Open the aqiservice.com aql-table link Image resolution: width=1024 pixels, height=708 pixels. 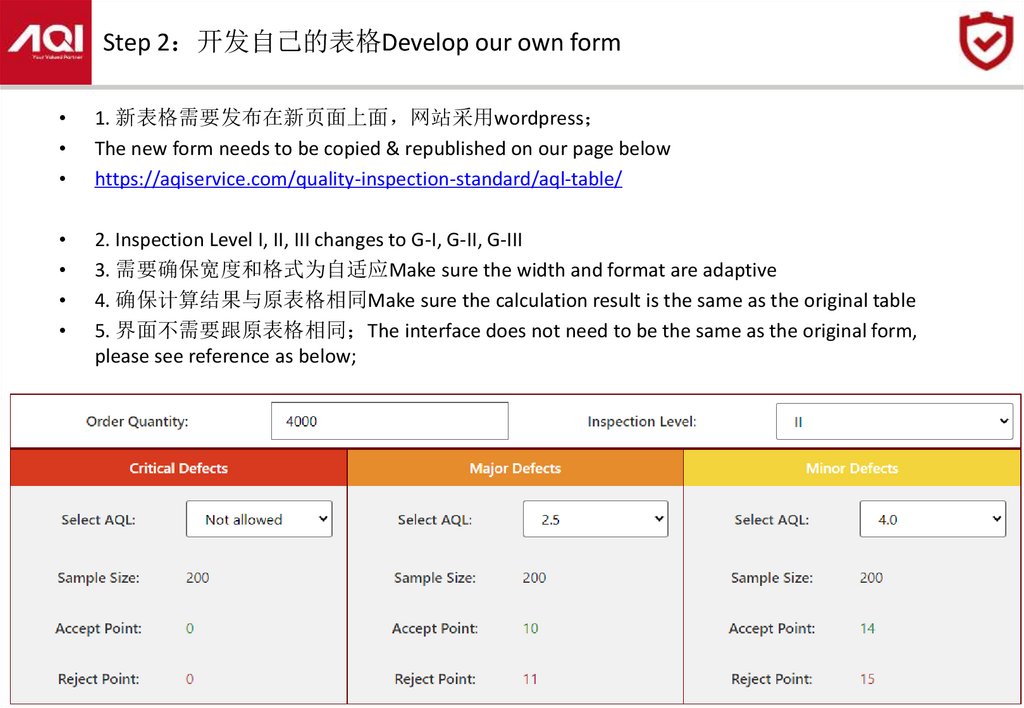(358, 179)
